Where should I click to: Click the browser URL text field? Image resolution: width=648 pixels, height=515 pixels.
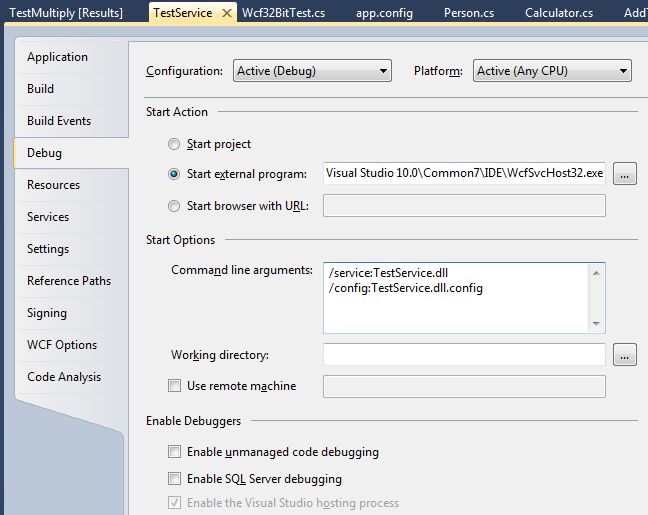point(465,206)
